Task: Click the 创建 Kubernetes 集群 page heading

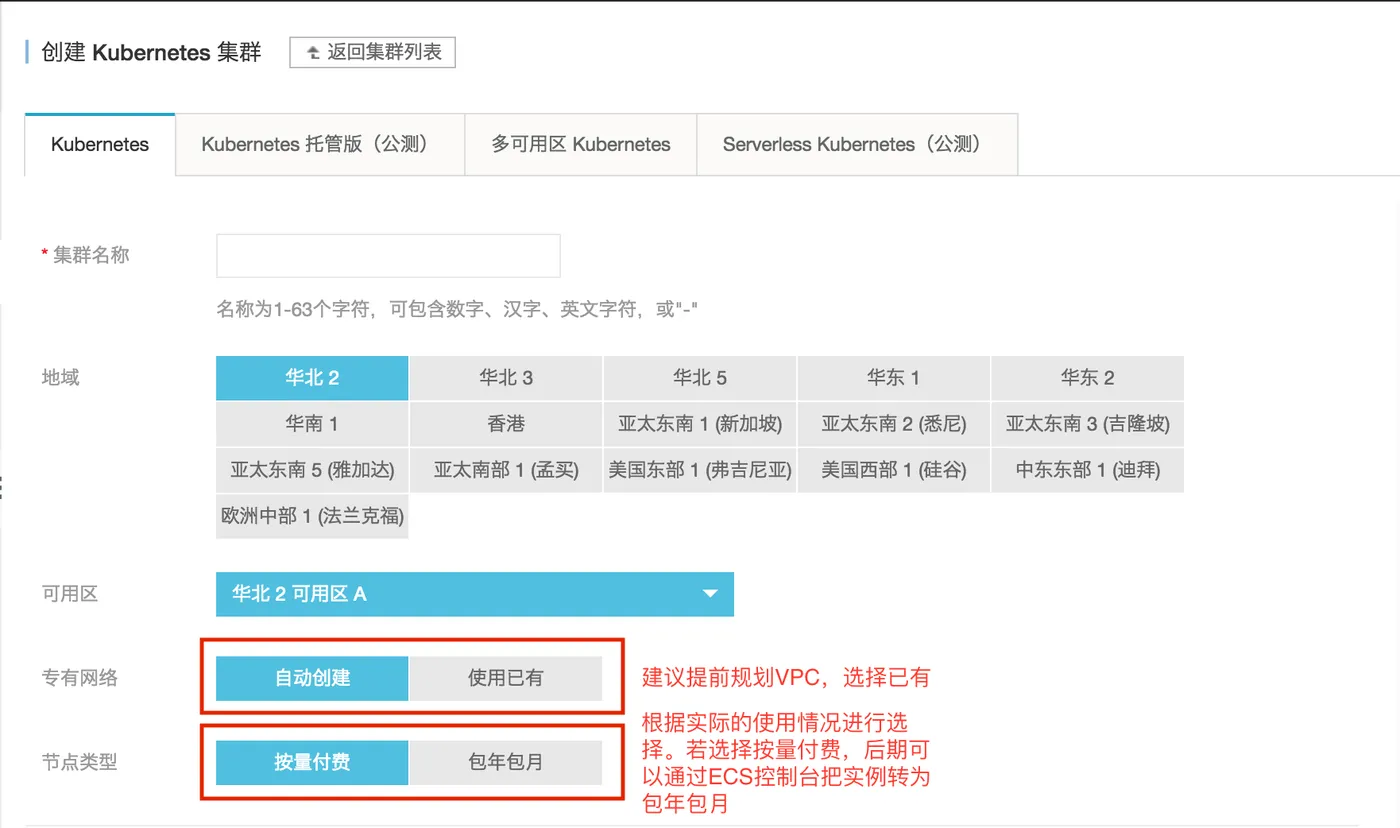Action: (151, 52)
